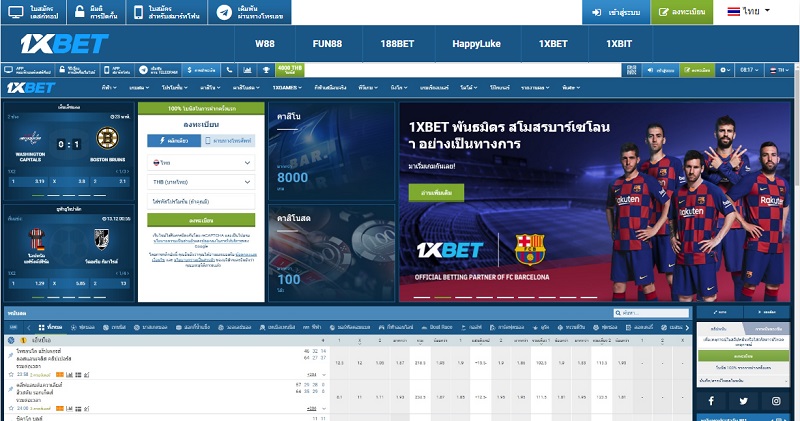This screenshot has height=421, width=800.
Task: Click the LIVE badge in the sports bar
Action: (x=13, y=327)
